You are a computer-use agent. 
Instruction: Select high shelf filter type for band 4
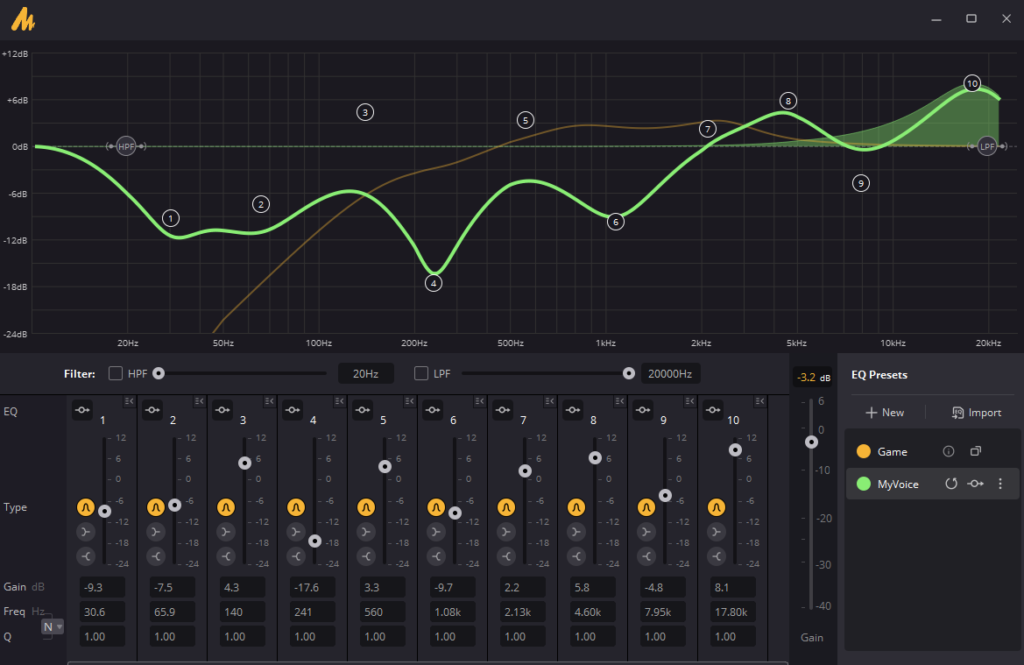(x=295, y=556)
